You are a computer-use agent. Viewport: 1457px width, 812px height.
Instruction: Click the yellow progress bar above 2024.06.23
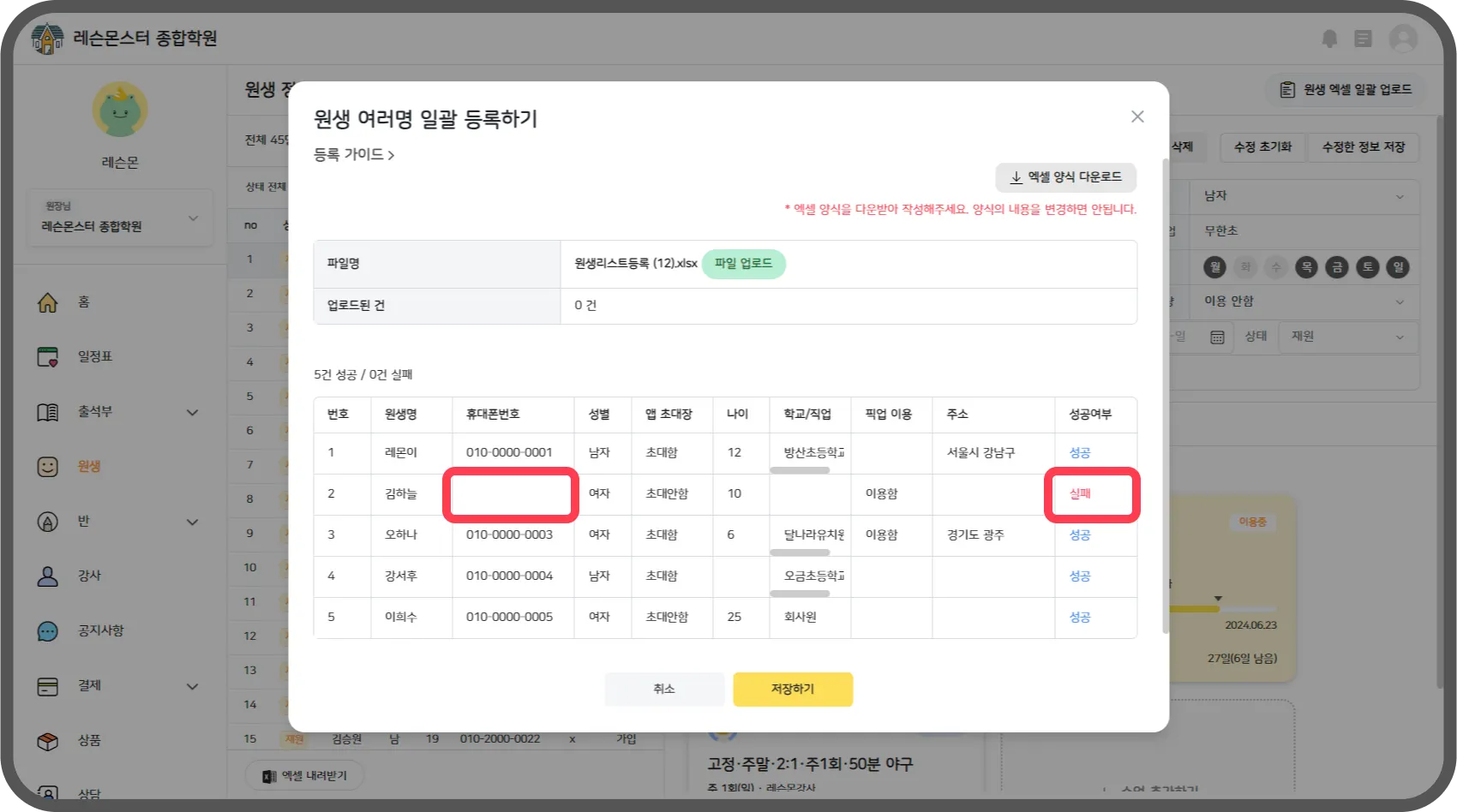(1194, 609)
